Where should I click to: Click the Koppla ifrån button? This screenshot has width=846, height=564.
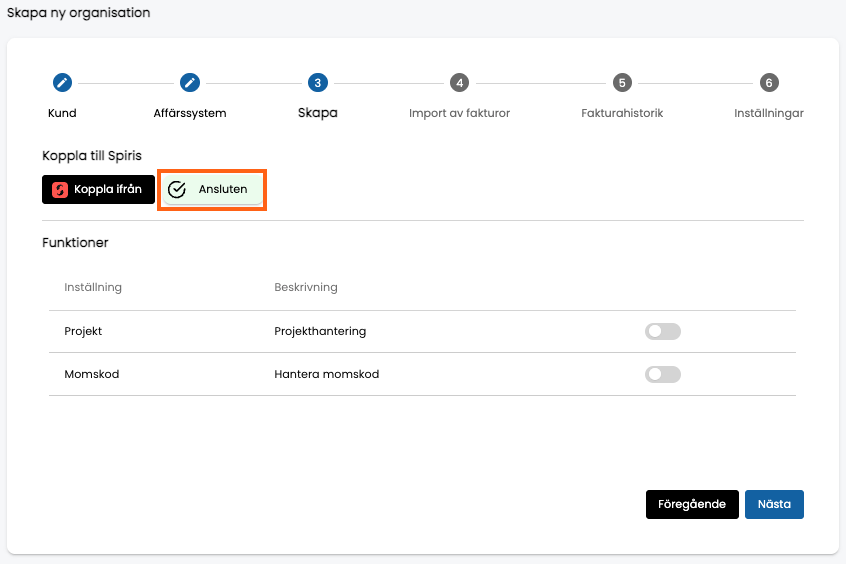(98, 189)
